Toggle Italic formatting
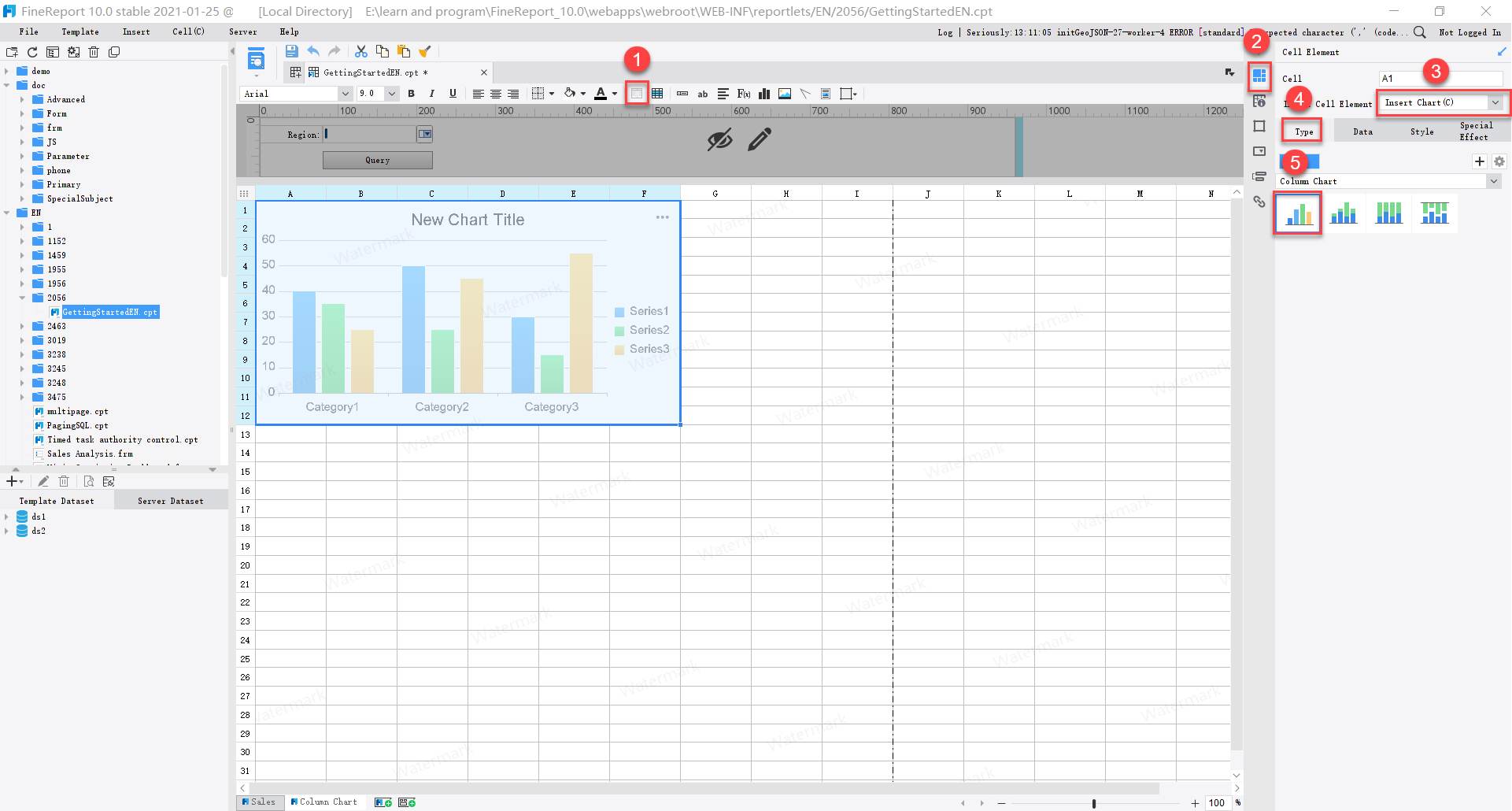 click(x=431, y=94)
